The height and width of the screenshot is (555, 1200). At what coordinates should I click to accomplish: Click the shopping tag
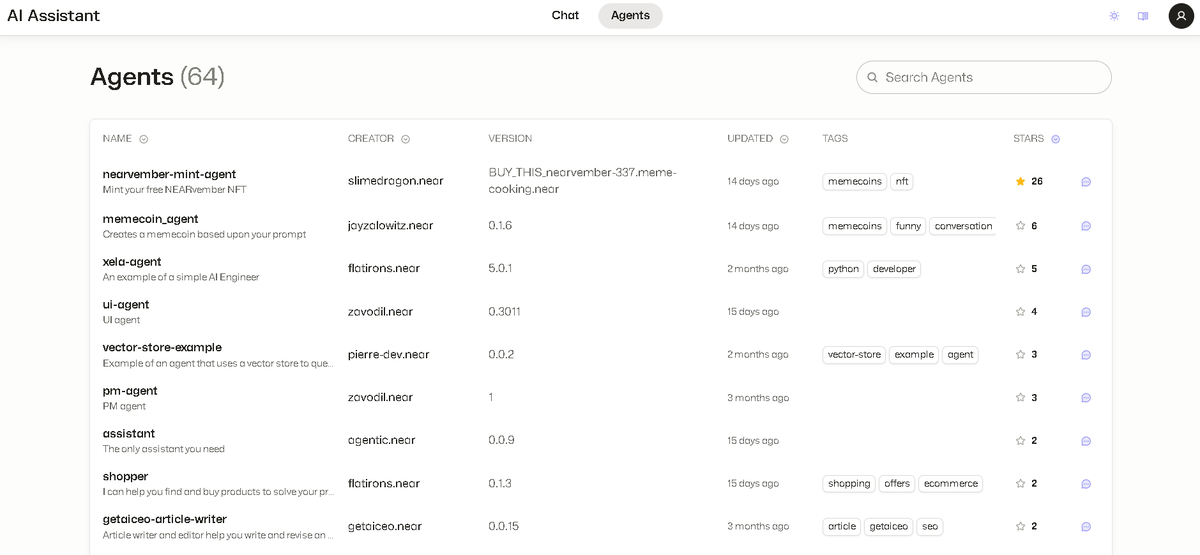click(x=849, y=484)
